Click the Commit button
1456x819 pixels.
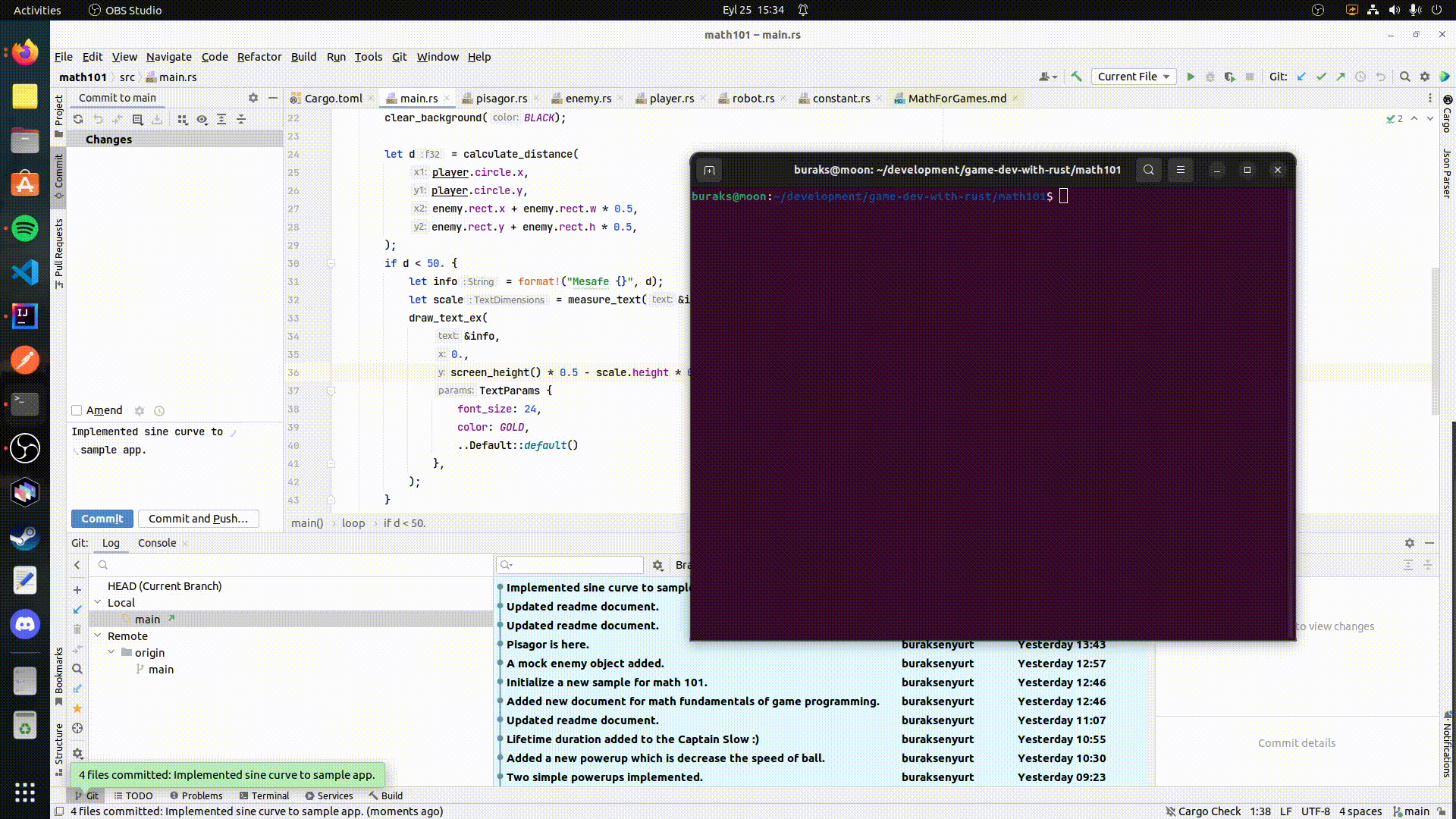[102, 519]
